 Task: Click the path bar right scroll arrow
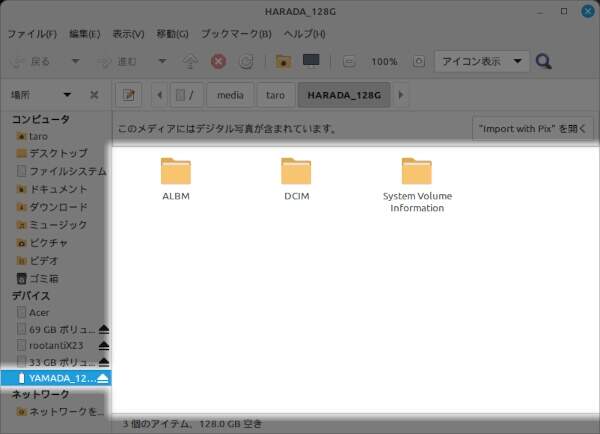(x=401, y=95)
